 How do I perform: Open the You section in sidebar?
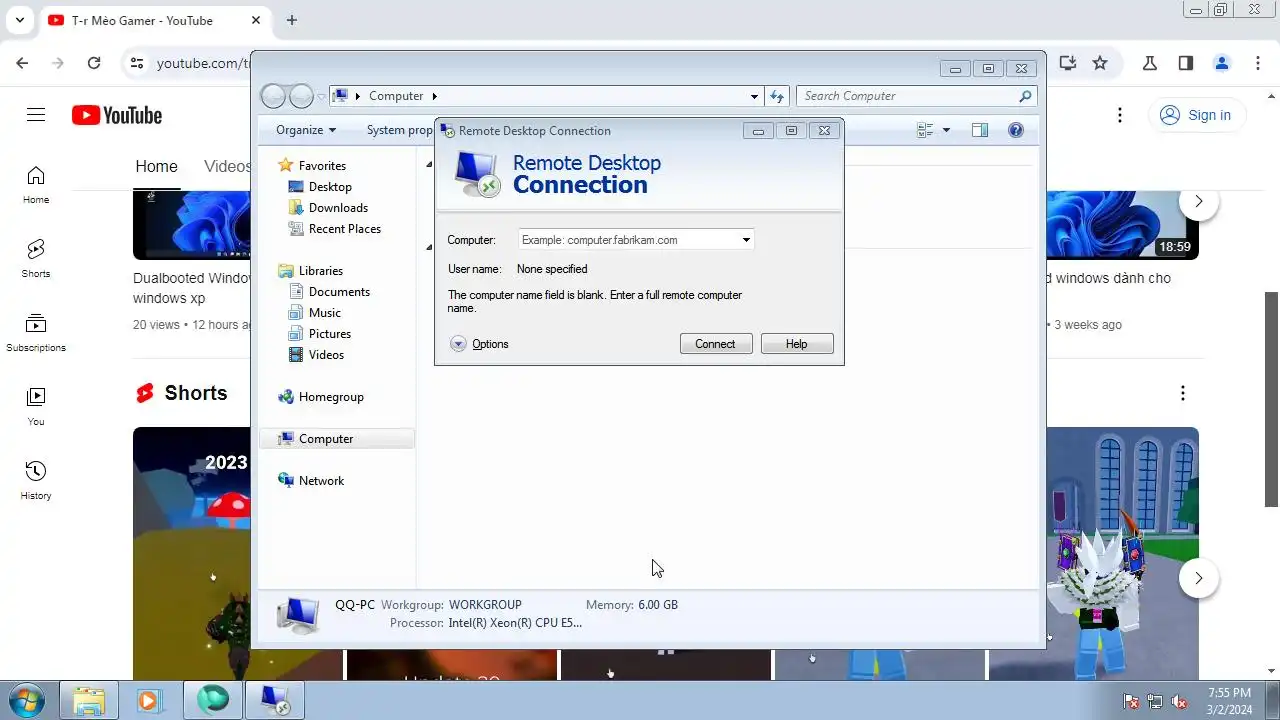click(36, 407)
